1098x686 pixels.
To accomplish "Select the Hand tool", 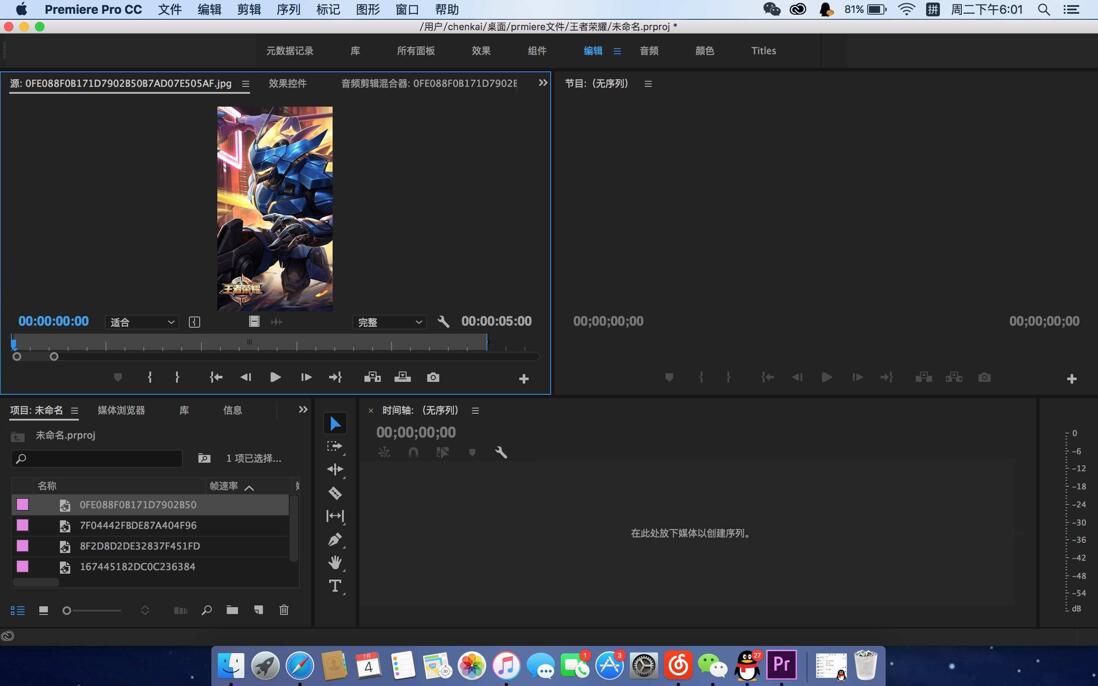I will pos(335,562).
